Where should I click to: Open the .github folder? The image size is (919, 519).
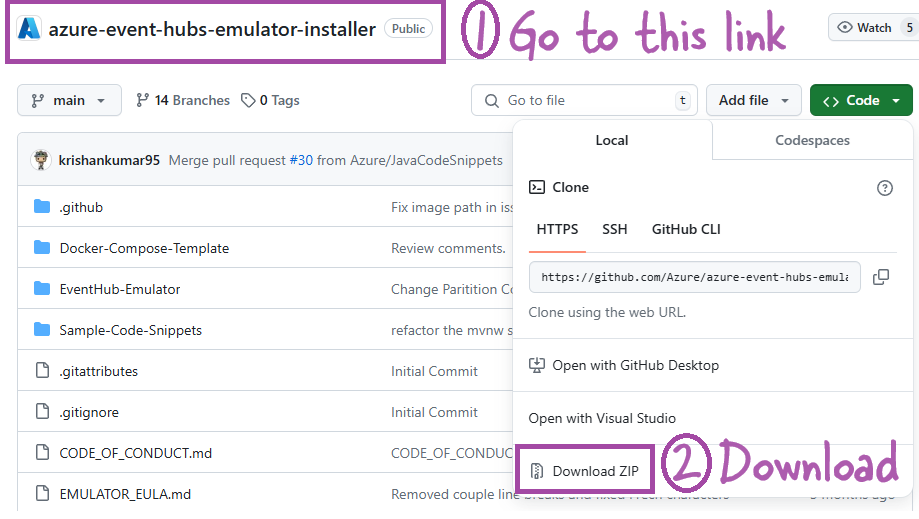point(81,207)
